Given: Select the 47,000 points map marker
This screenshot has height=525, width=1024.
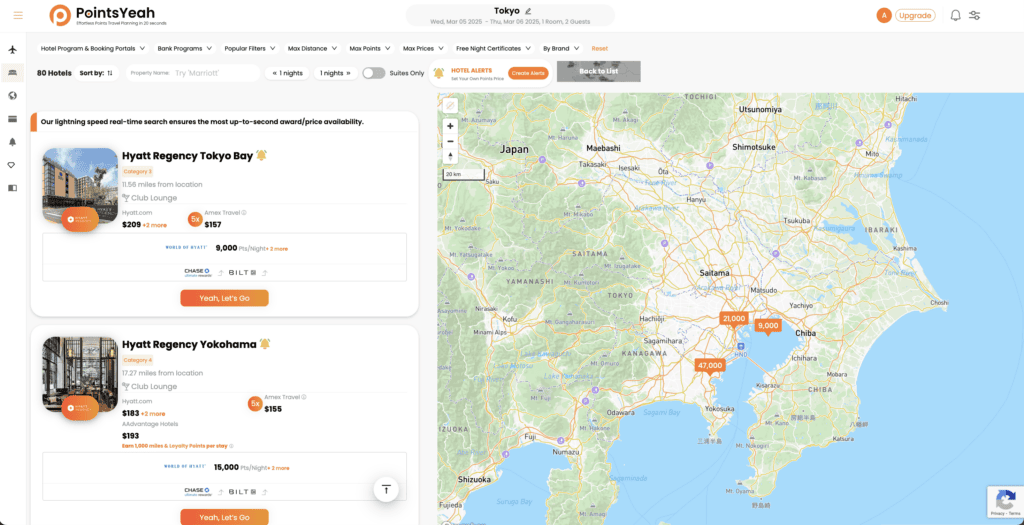Looking at the screenshot, I should click(x=710, y=366).
